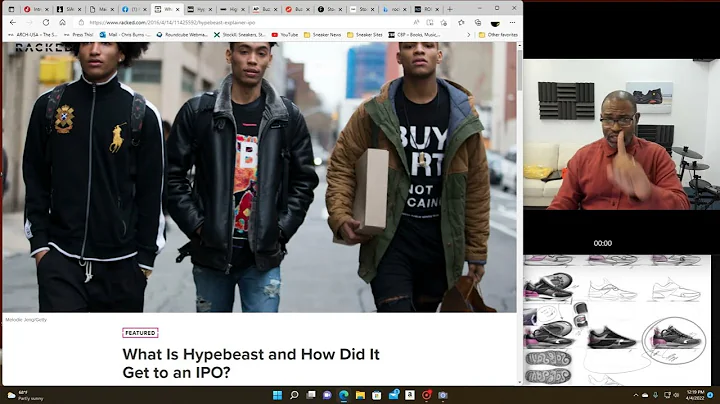Image resolution: width=720 pixels, height=404 pixels.
Task: Open the Other favorites folder
Action: [x=498, y=35]
